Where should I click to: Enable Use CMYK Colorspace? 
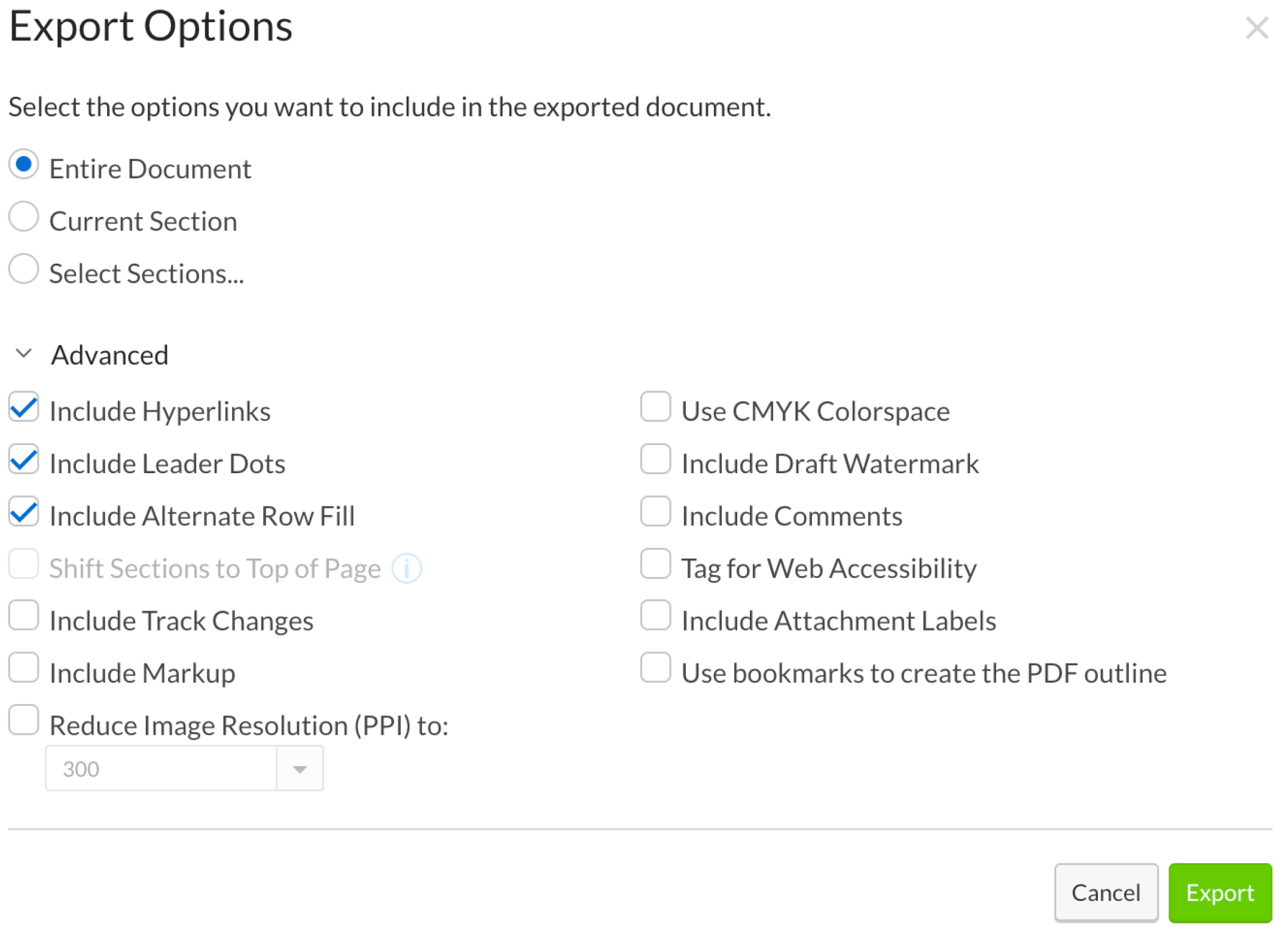tap(655, 407)
